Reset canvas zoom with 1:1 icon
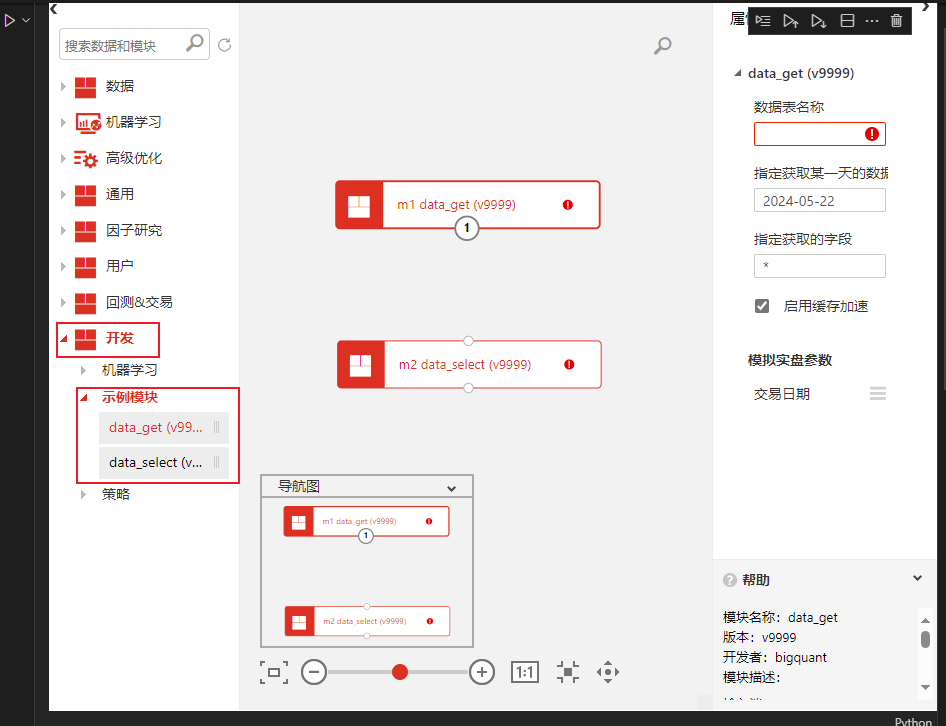This screenshot has width=946, height=726. tap(525, 672)
